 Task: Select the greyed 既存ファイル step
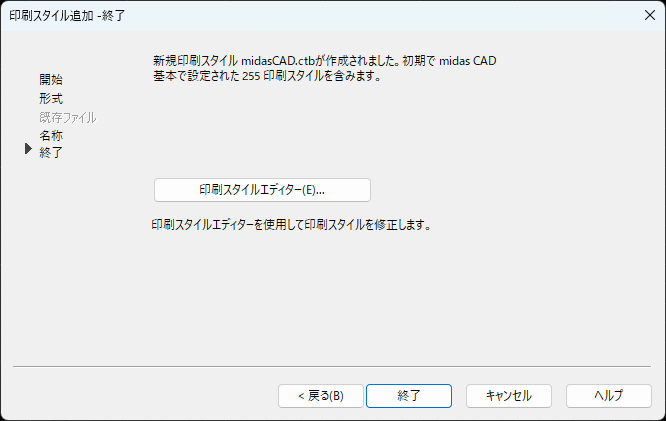point(68,117)
